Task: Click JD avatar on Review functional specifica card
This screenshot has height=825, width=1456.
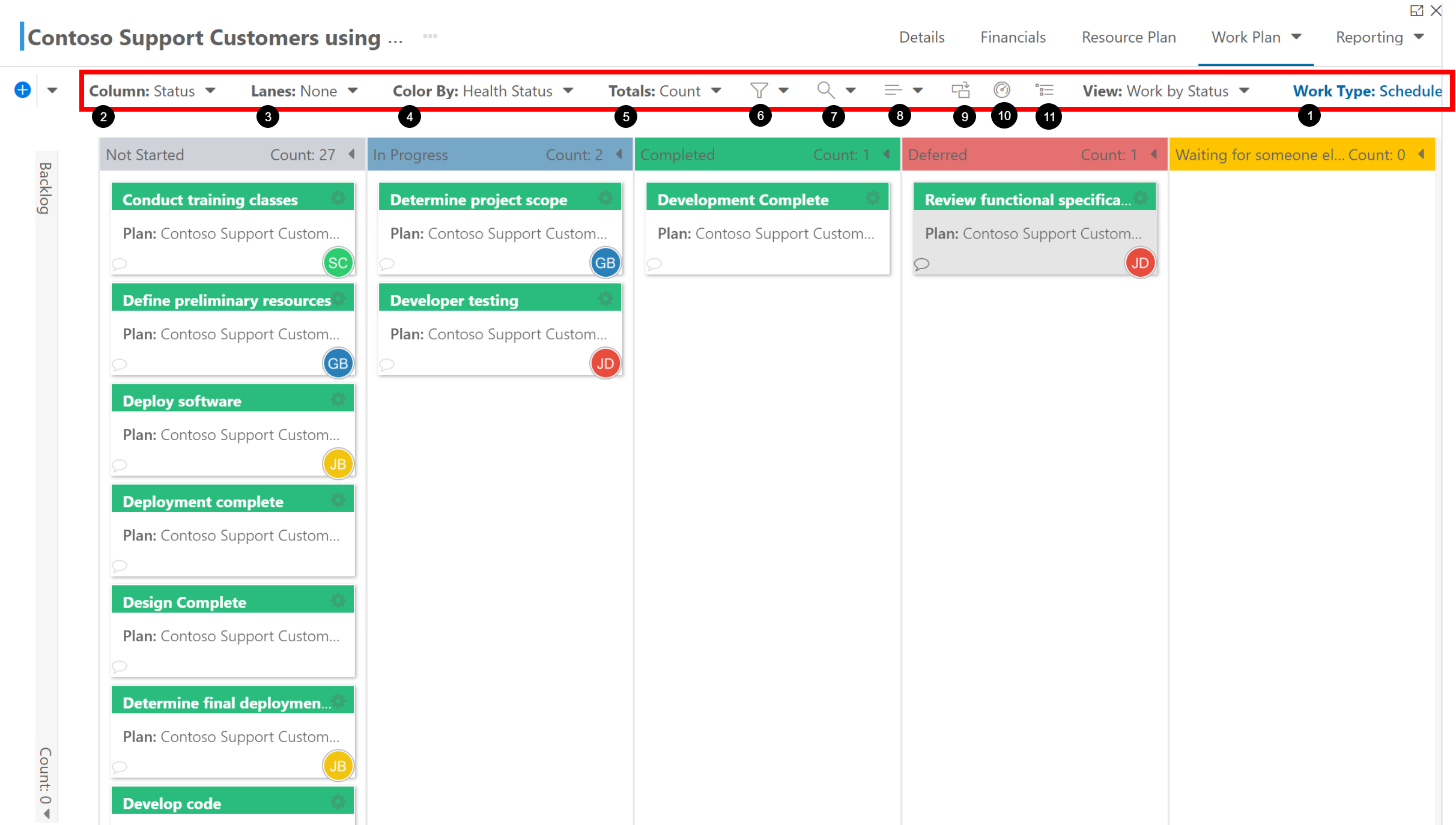Action: (x=1140, y=263)
